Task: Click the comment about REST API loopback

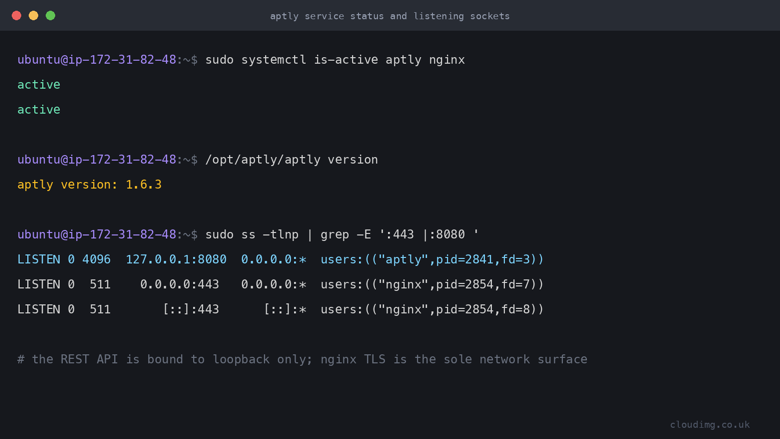Action: click(x=302, y=359)
